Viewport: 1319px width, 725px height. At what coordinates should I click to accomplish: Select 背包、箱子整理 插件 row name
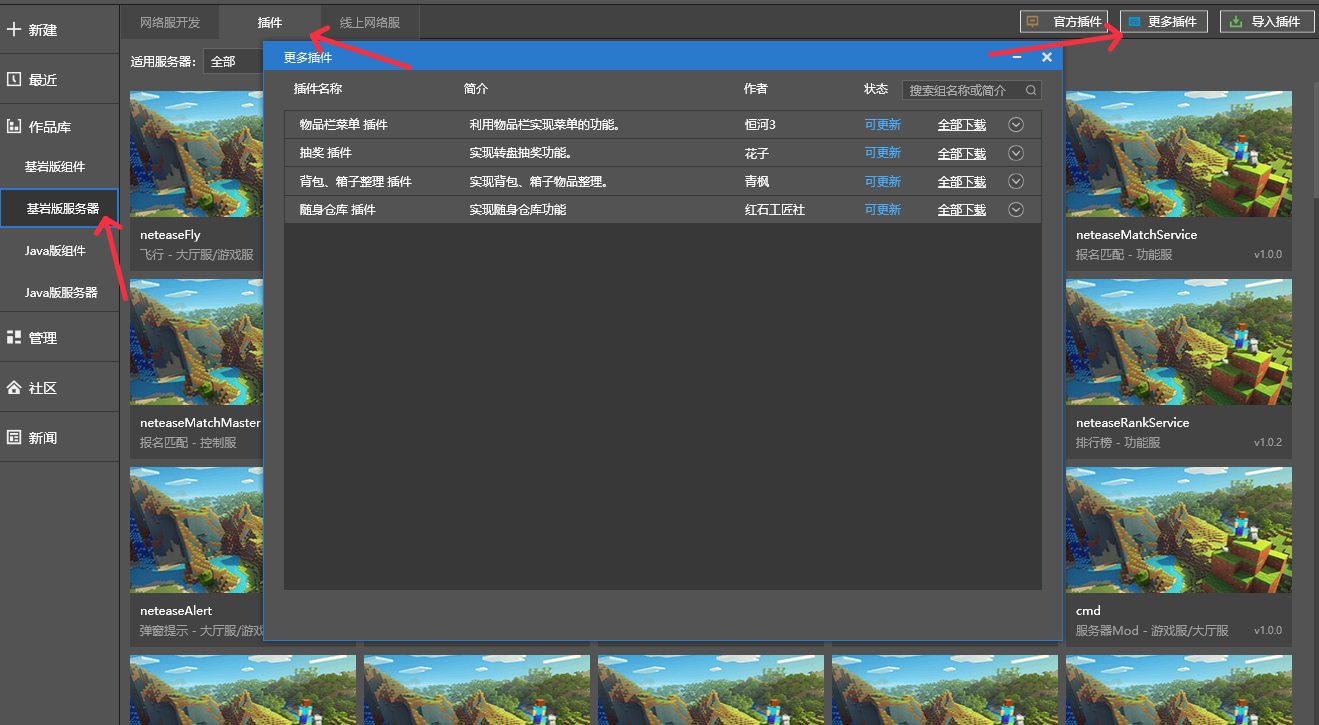pos(355,182)
